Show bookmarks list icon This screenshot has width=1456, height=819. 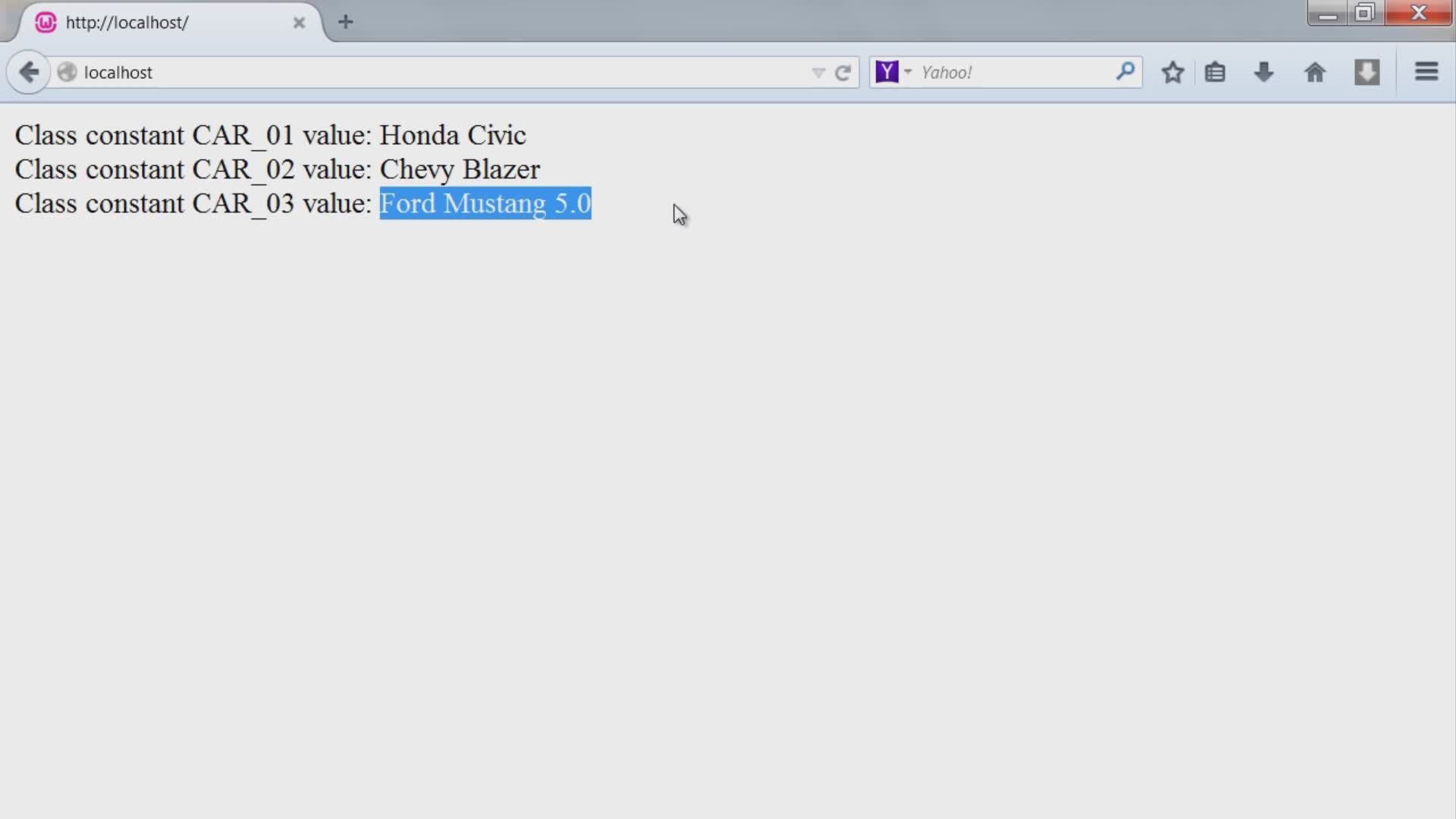(1215, 73)
